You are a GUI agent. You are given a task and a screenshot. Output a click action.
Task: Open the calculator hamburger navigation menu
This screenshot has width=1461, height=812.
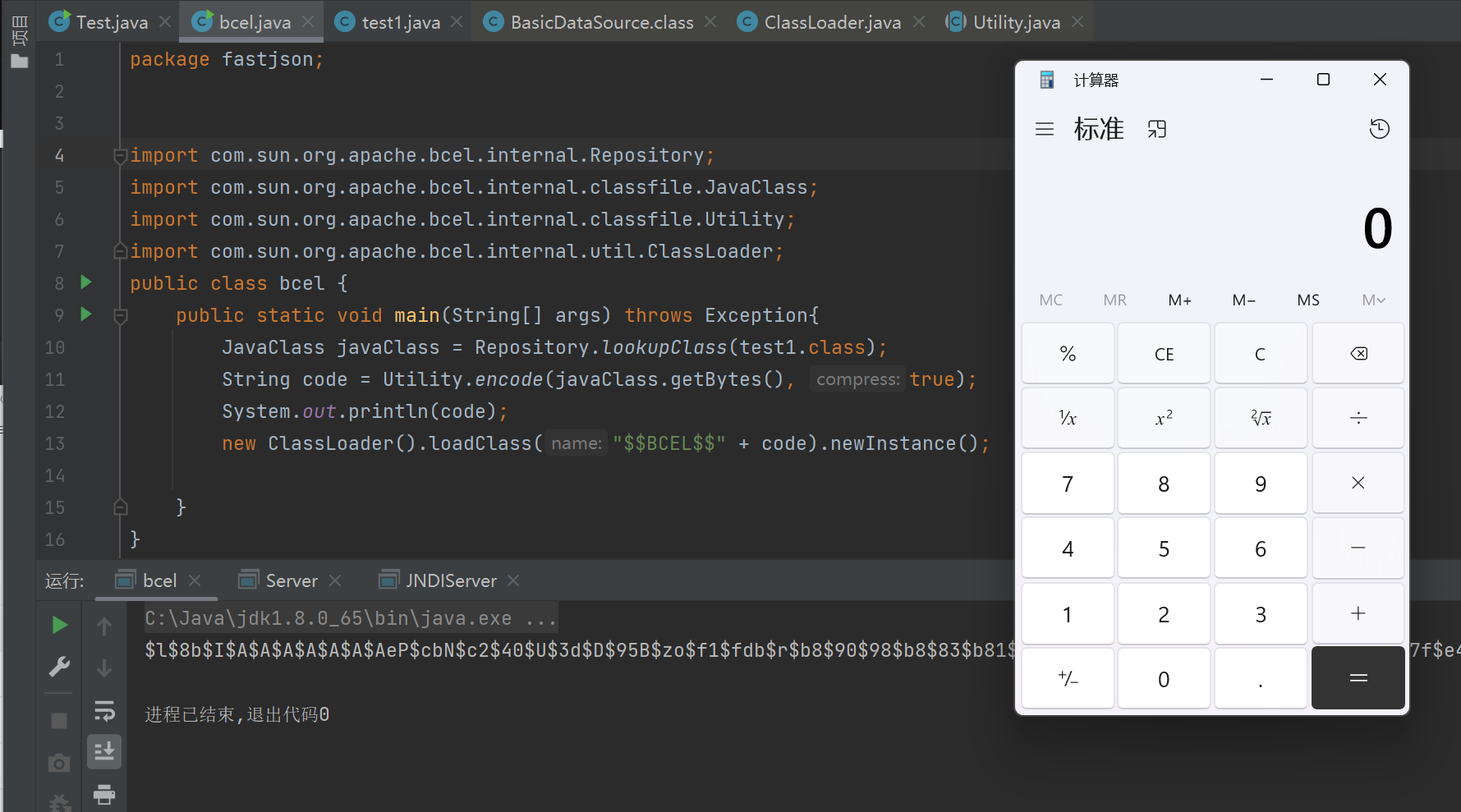[1045, 129]
